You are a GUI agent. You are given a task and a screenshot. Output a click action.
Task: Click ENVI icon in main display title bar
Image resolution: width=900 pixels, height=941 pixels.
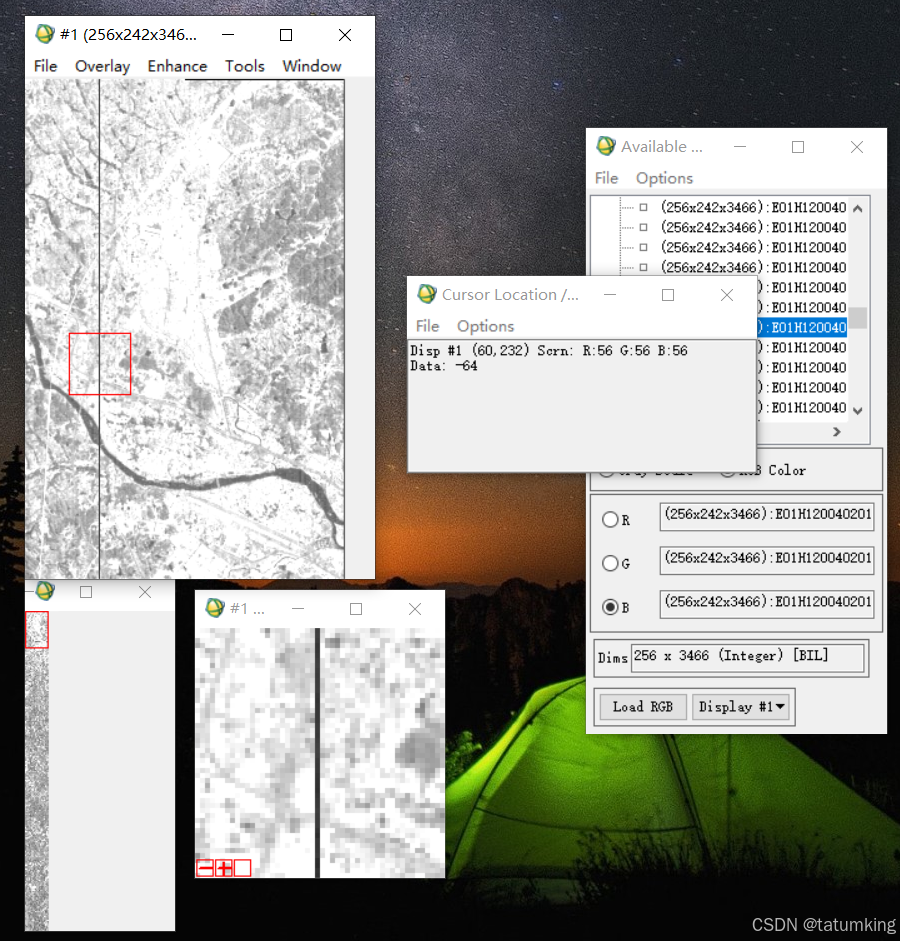45,34
